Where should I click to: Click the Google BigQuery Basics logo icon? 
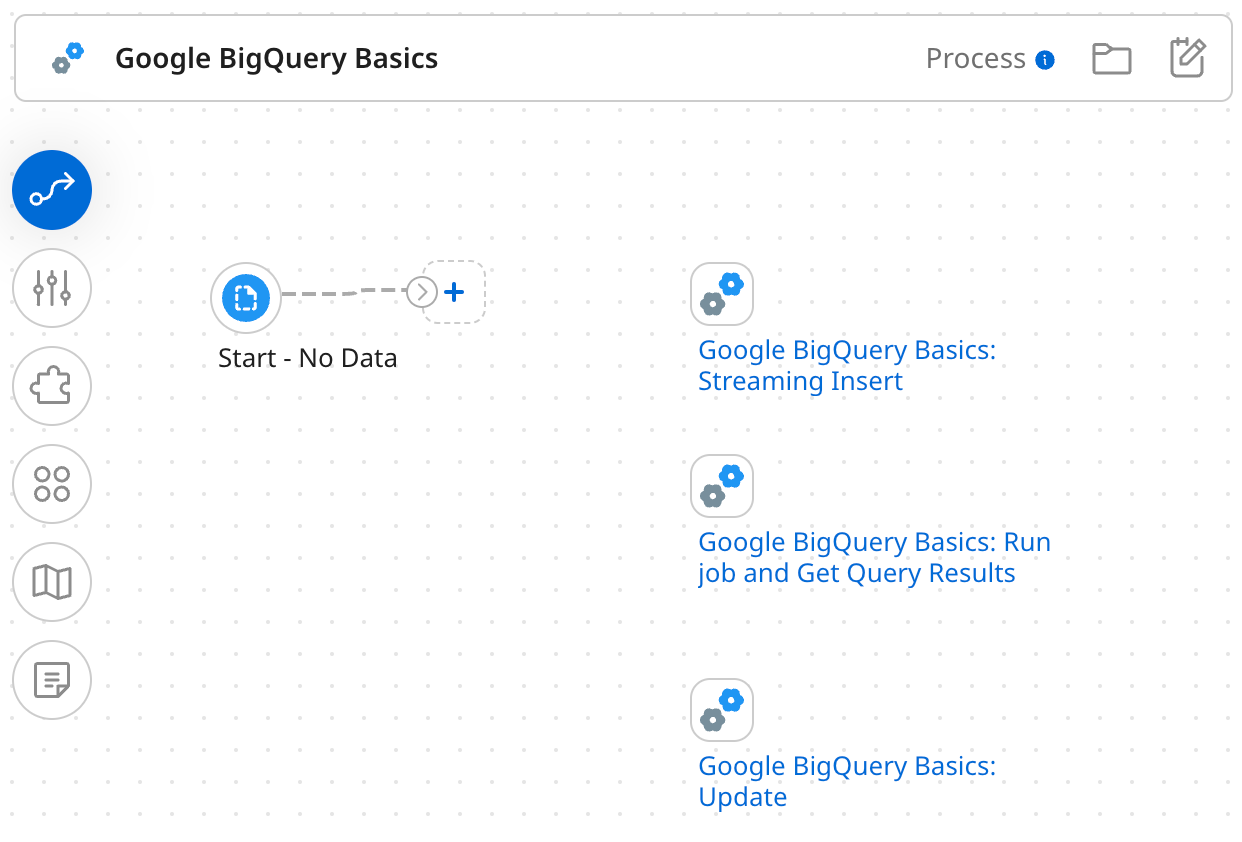(66, 57)
